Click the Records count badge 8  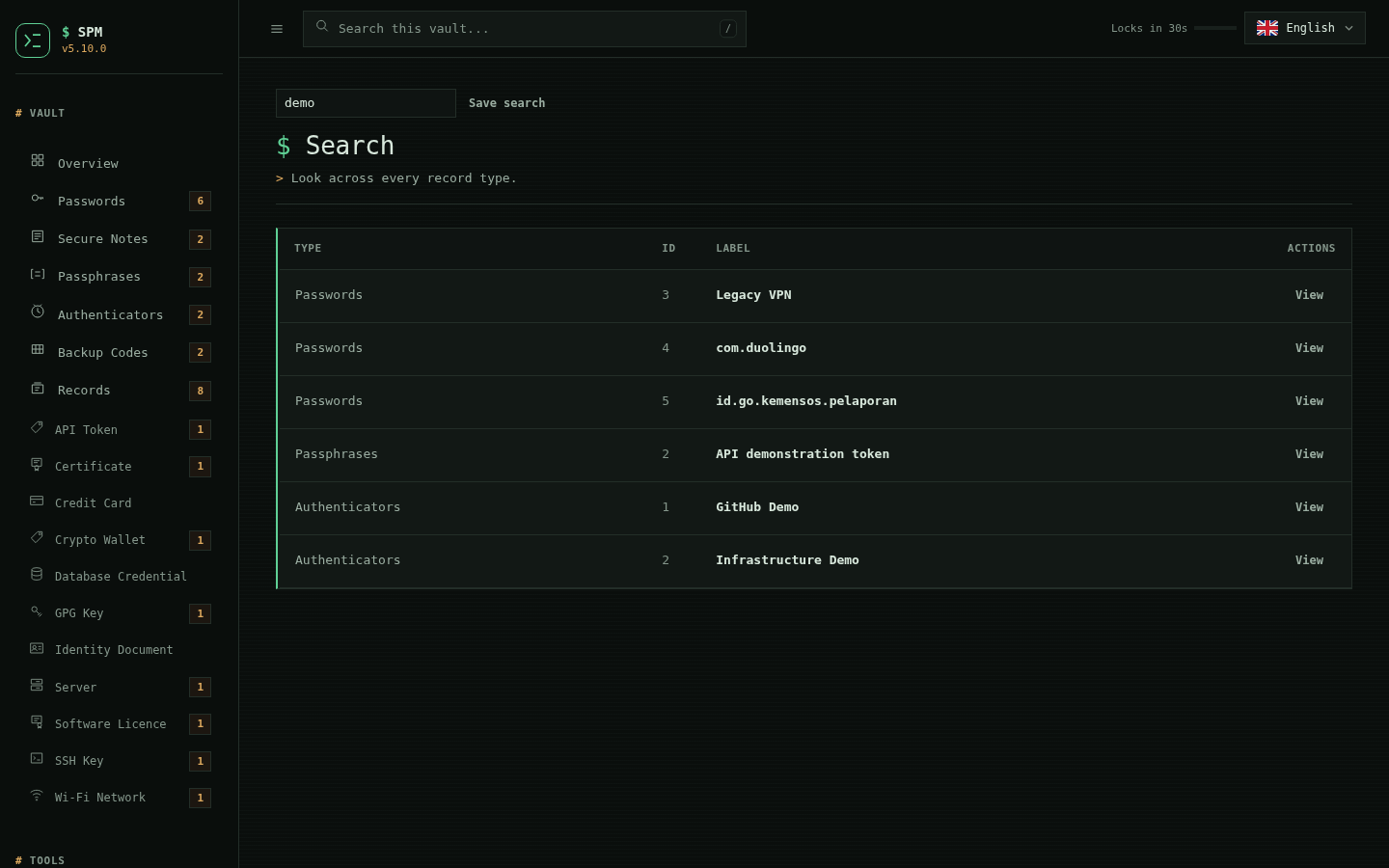point(201,391)
